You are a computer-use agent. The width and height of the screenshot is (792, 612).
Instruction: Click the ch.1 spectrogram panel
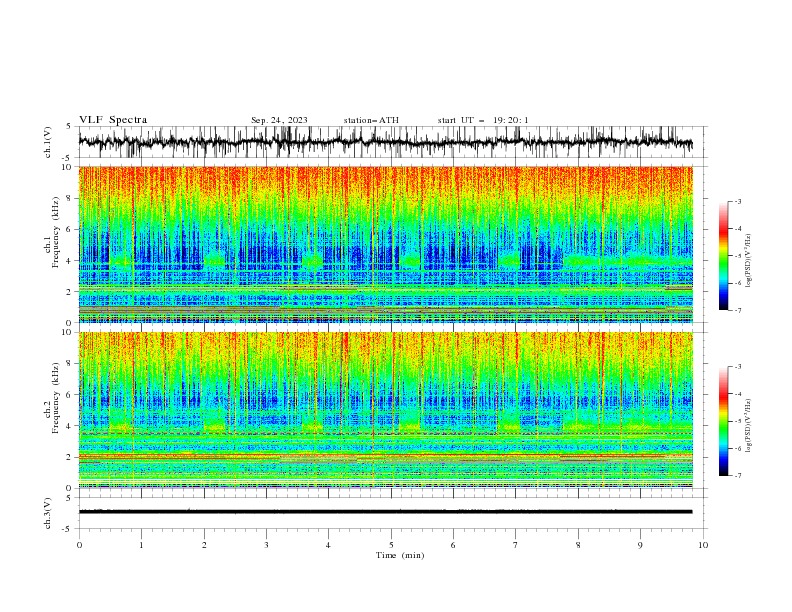tap(385, 244)
